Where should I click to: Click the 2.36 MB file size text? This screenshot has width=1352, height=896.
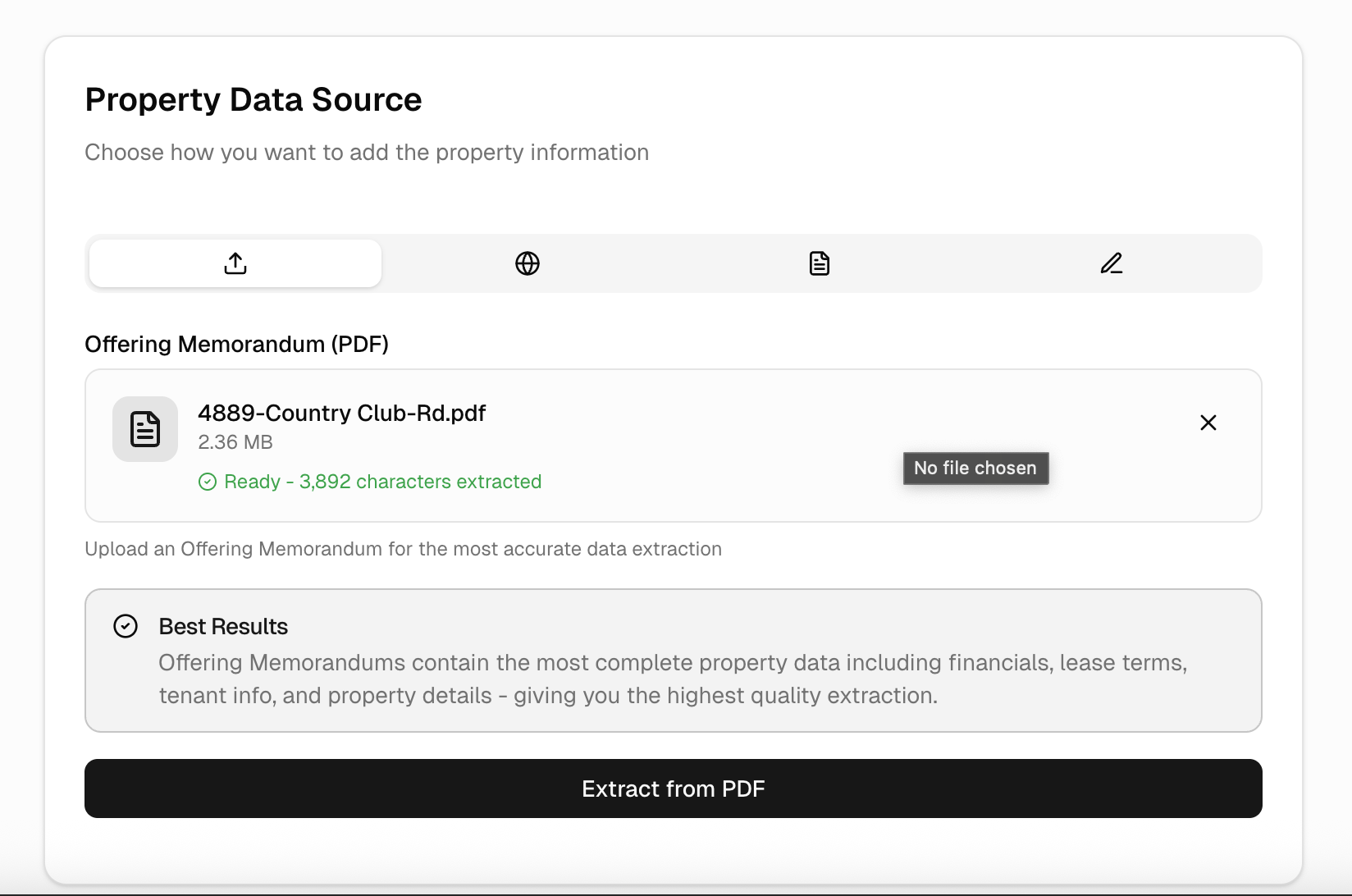pos(235,442)
